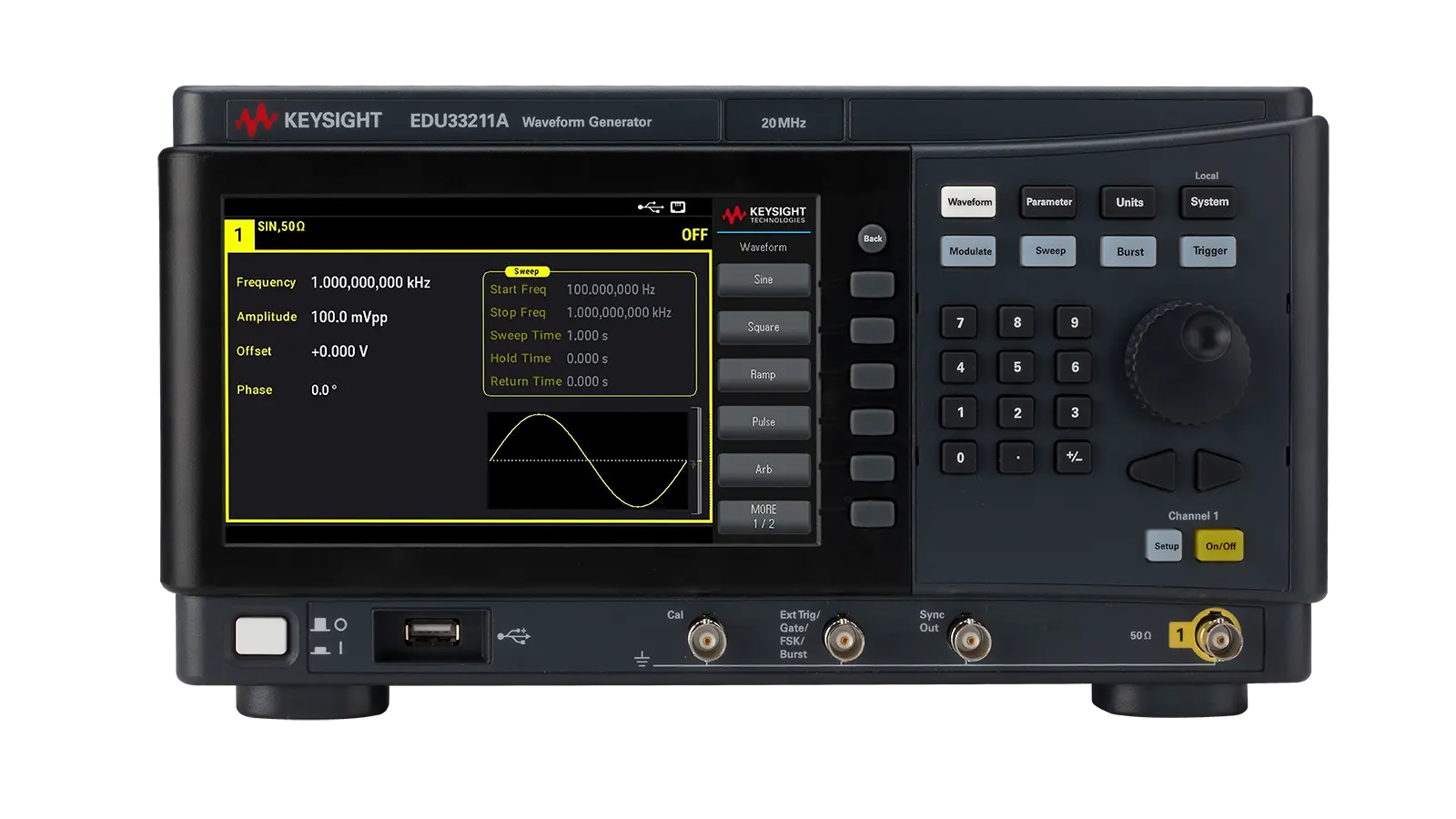Viewport: 1456px width, 819px height.
Task: Tap numeric key 0
Action: [960, 457]
